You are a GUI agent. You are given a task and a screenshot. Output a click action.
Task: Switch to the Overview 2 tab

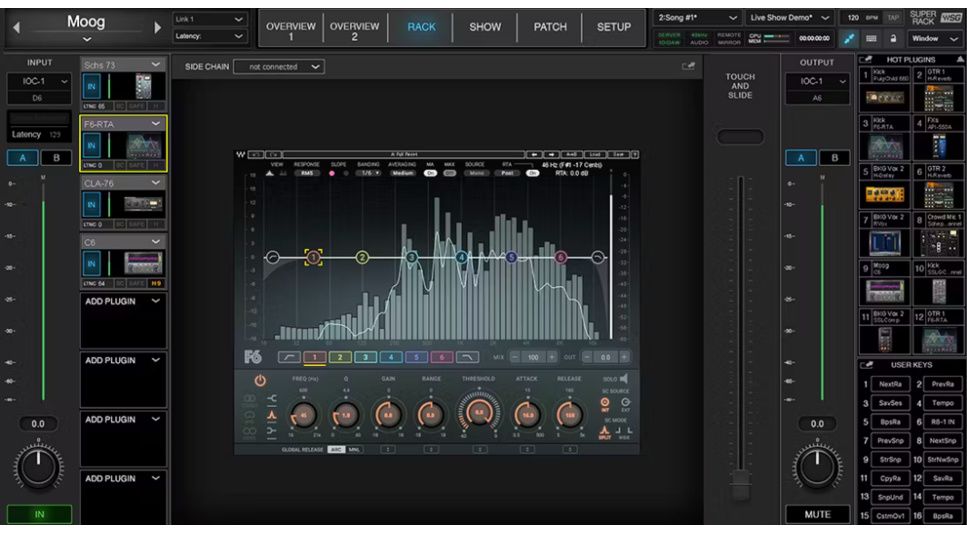(355, 28)
